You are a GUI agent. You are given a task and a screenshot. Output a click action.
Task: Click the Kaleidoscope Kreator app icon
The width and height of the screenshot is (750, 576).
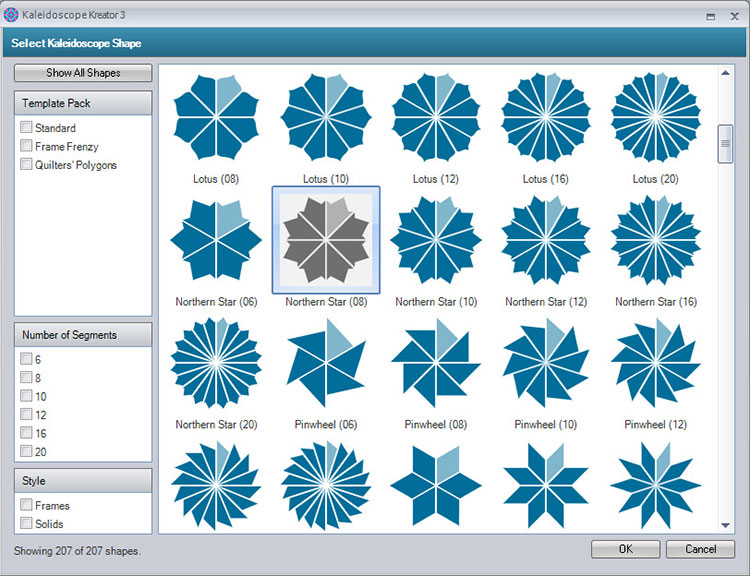[x=11, y=15]
